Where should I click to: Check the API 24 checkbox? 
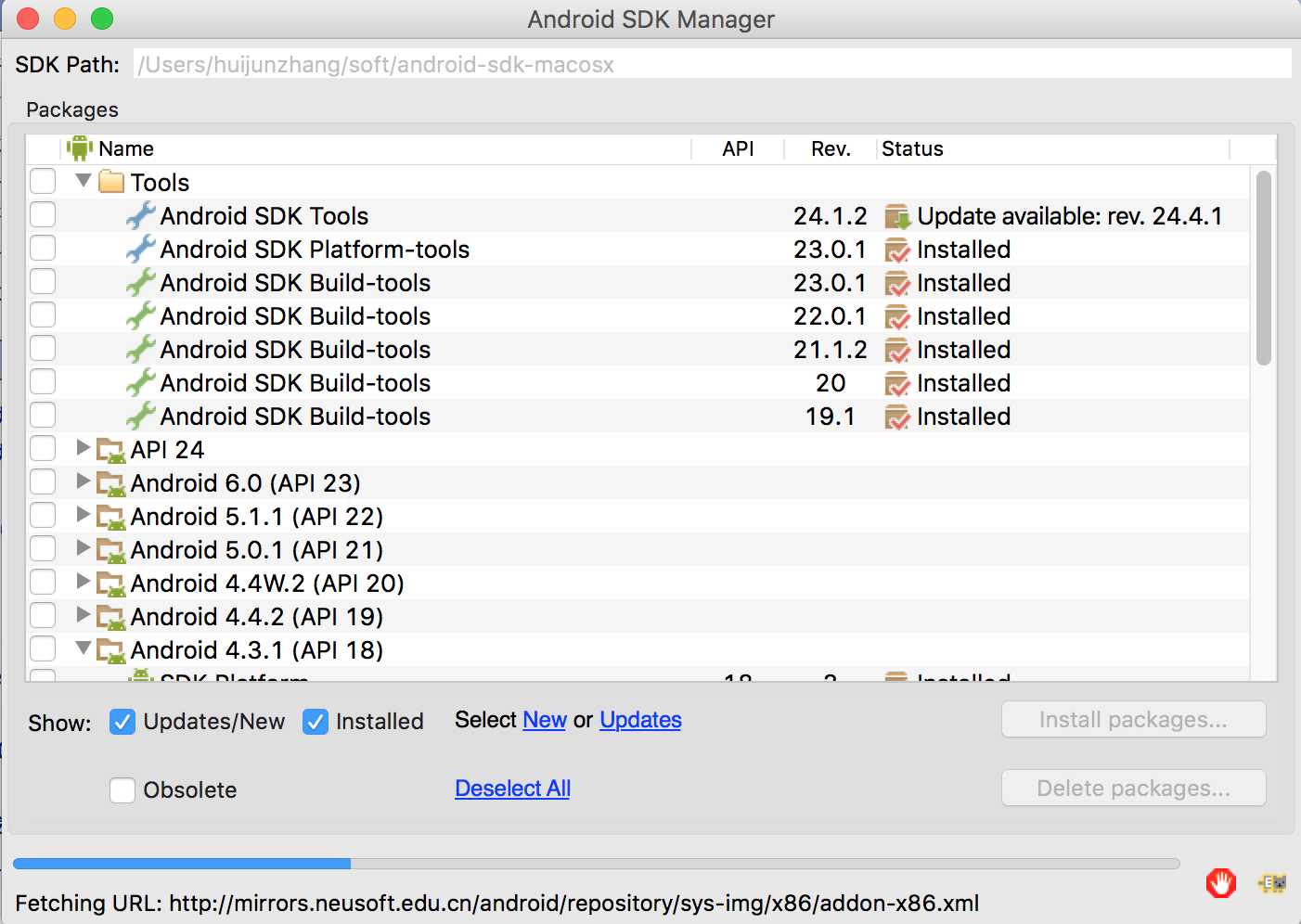(x=43, y=448)
